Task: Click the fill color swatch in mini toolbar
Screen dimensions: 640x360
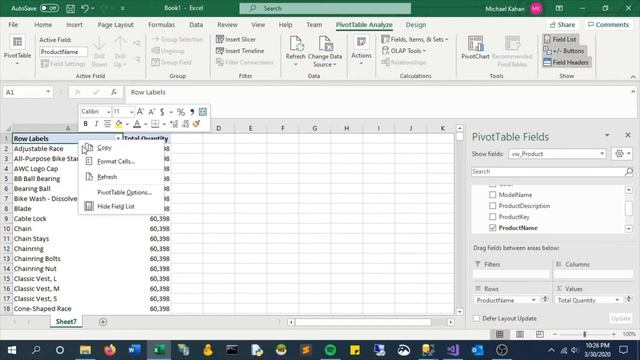Action: click(x=119, y=124)
